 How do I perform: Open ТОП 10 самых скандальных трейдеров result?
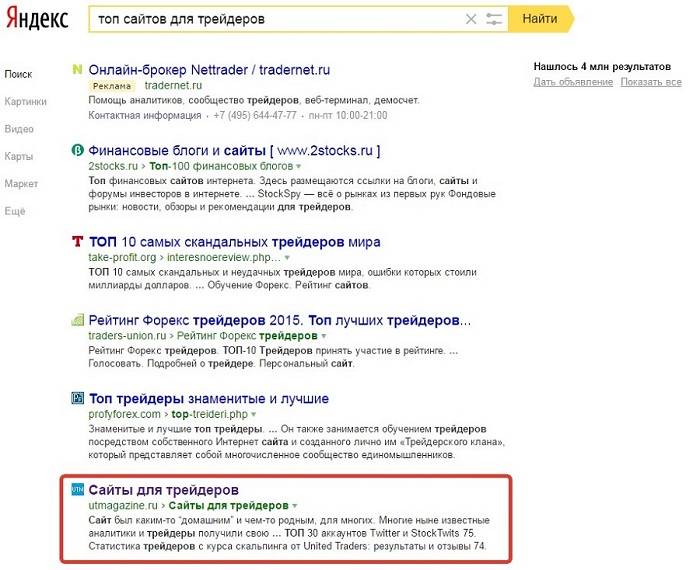[235, 242]
